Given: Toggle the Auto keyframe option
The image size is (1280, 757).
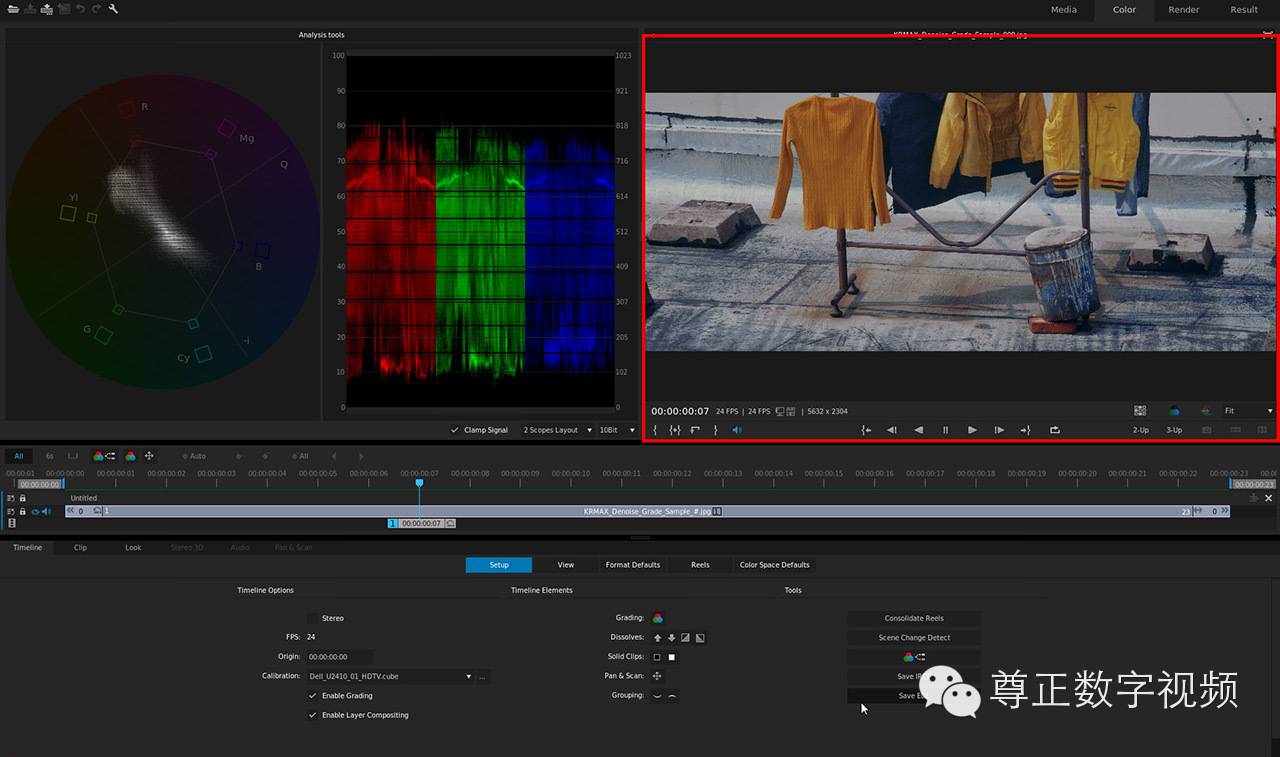Looking at the screenshot, I should (x=192, y=456).
